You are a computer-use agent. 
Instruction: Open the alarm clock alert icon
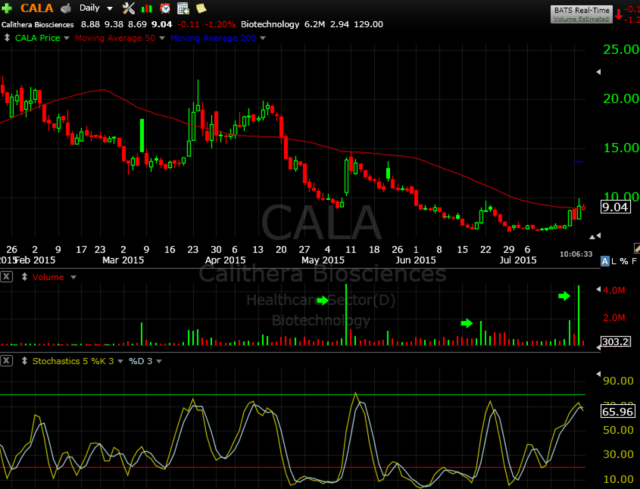165,7
